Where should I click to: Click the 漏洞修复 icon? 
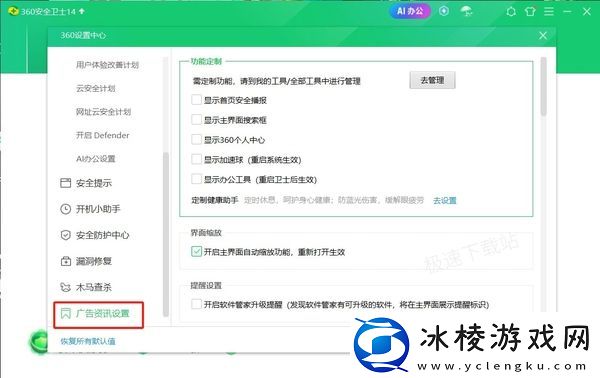(x=65, y=261)
